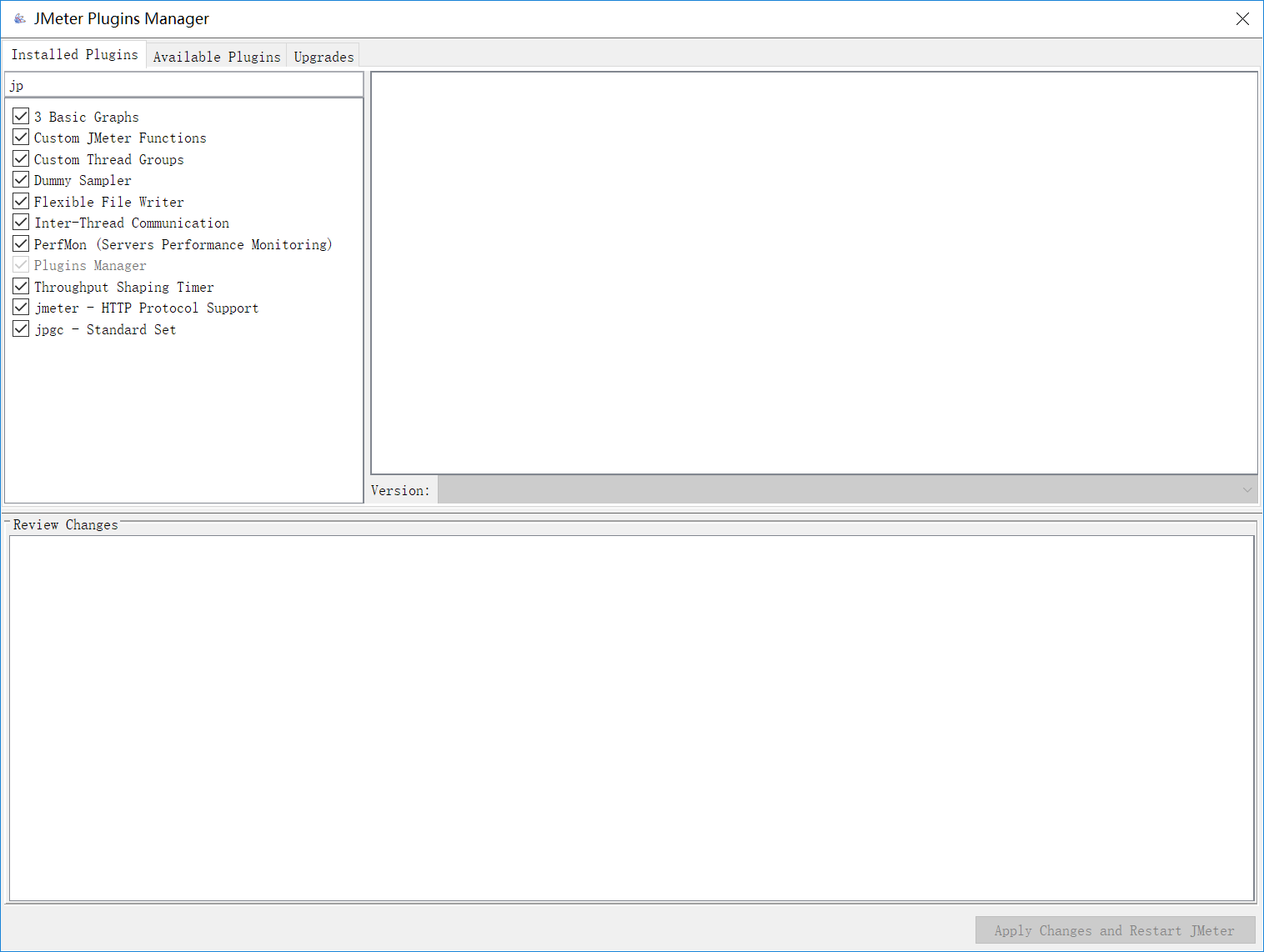Select the Throughput Shaping Timer plugin name
This screenshot has height=952, width=1264.
point(124,287)
